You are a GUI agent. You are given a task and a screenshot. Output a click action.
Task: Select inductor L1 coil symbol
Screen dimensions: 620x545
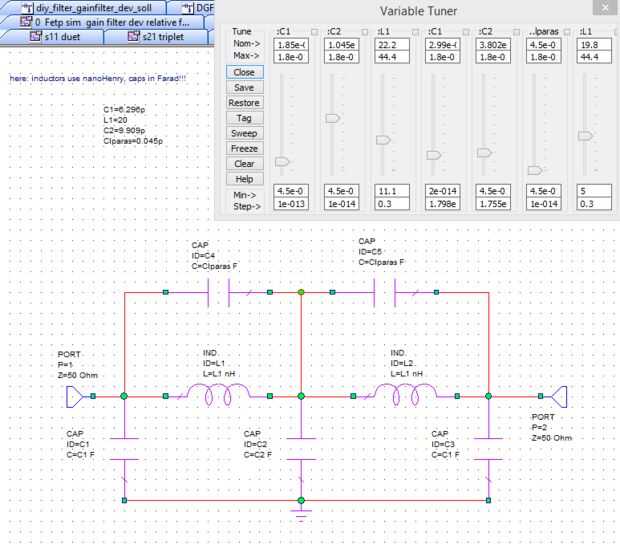218,395
